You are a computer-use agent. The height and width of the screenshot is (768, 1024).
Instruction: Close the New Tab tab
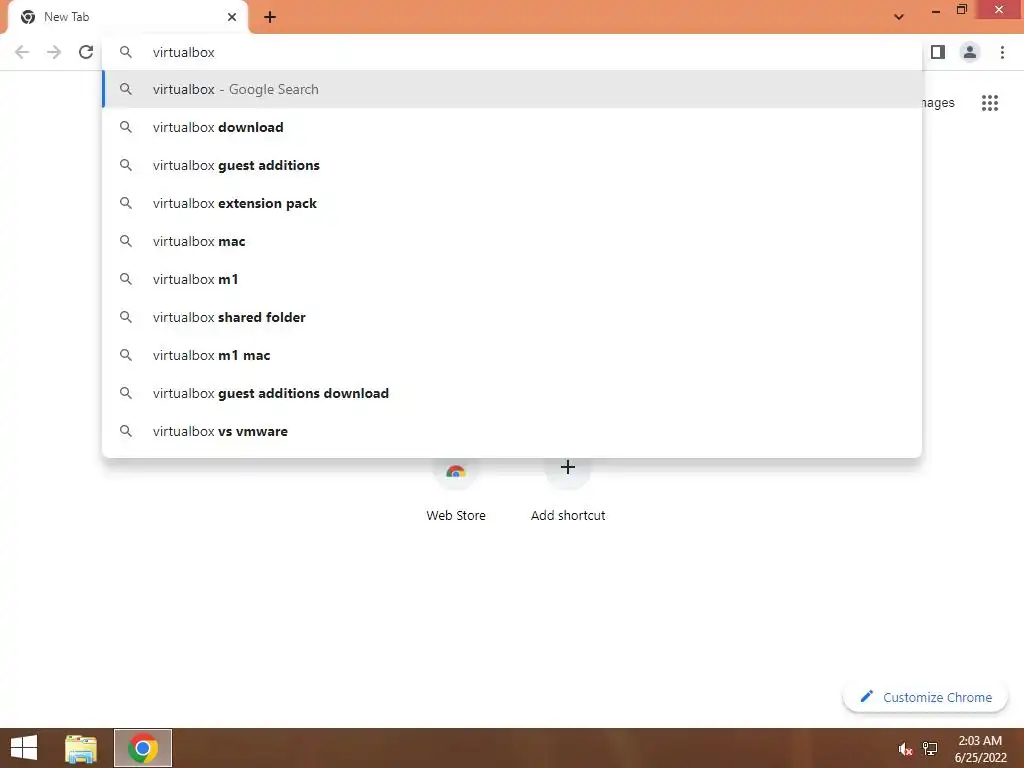point(232,17)
